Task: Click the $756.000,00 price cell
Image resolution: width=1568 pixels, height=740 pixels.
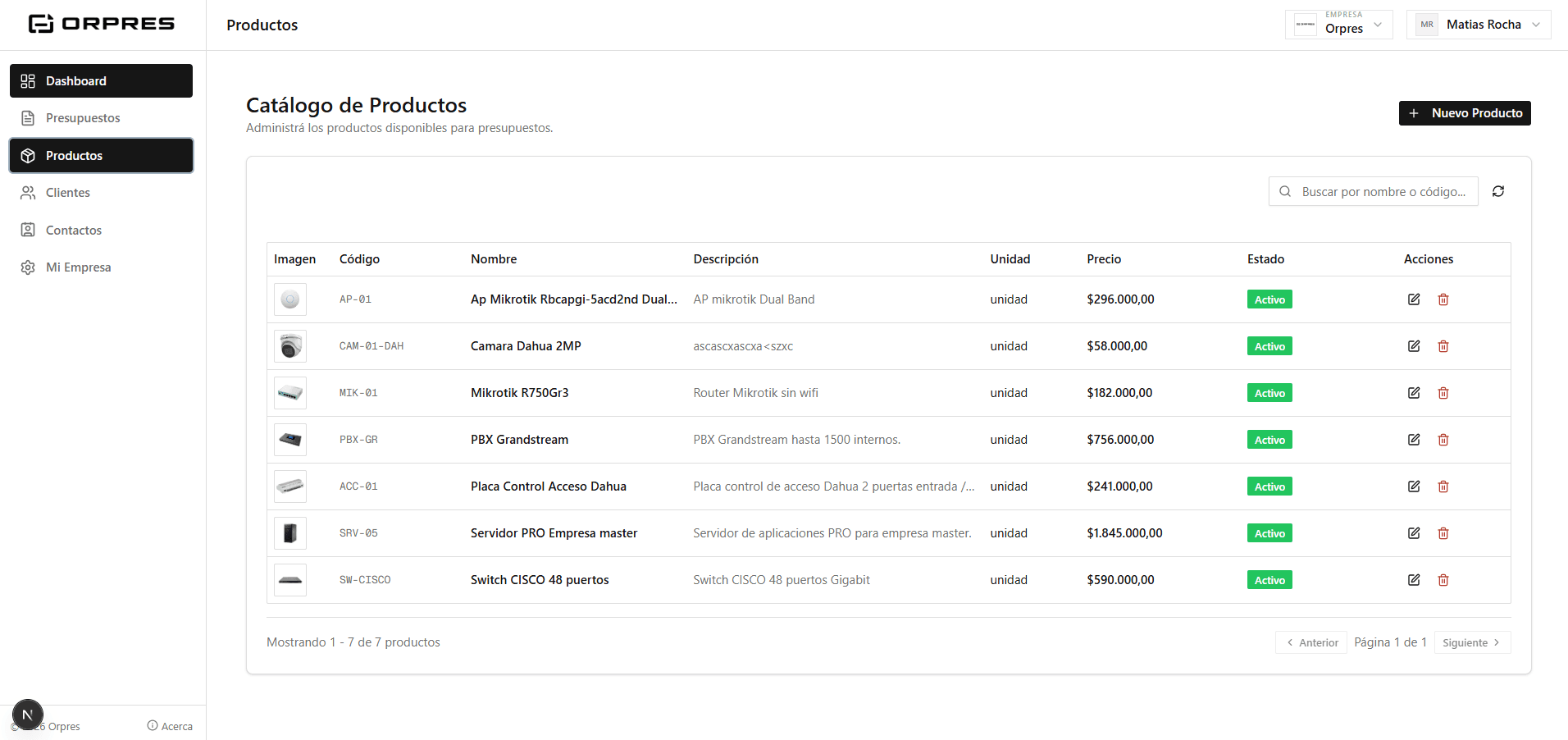Action: tap(1120, 440)
